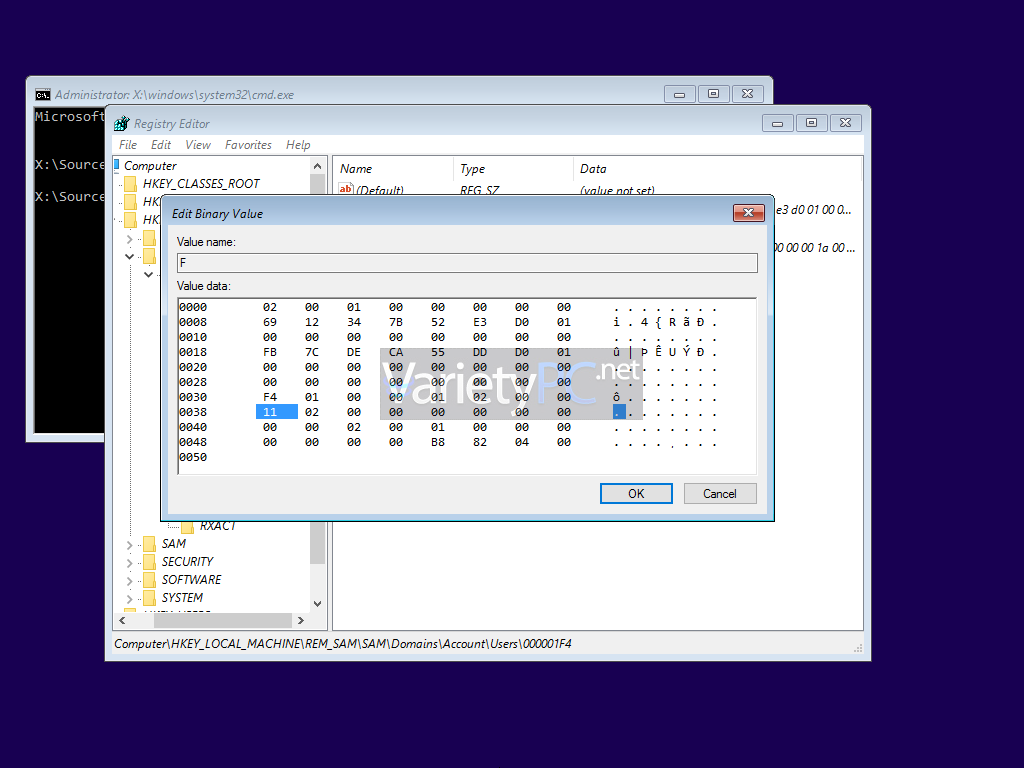Click the tree horizontal scroll left arrow
This screenshot has height=768, width=1024.
point(122,620)
